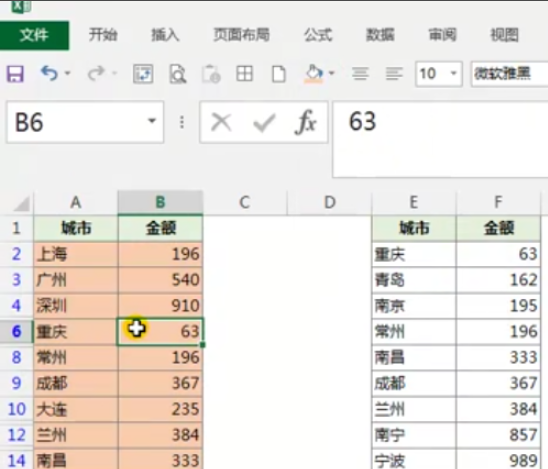Open the Redo history dropdown arrow

click(114, 73)
